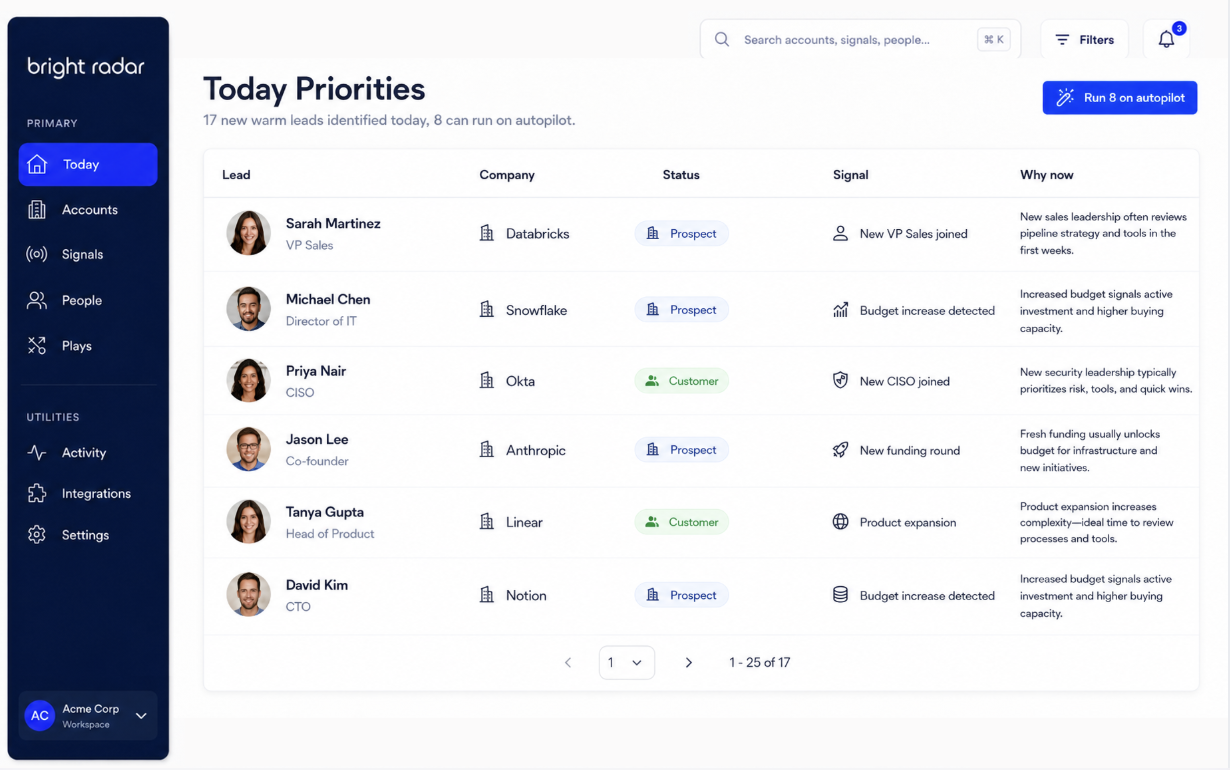Image resolution: width=1230 pixels, height=770 pixels.
Task: Click Tanya Gupta's avatar photo
Action: 248,521
